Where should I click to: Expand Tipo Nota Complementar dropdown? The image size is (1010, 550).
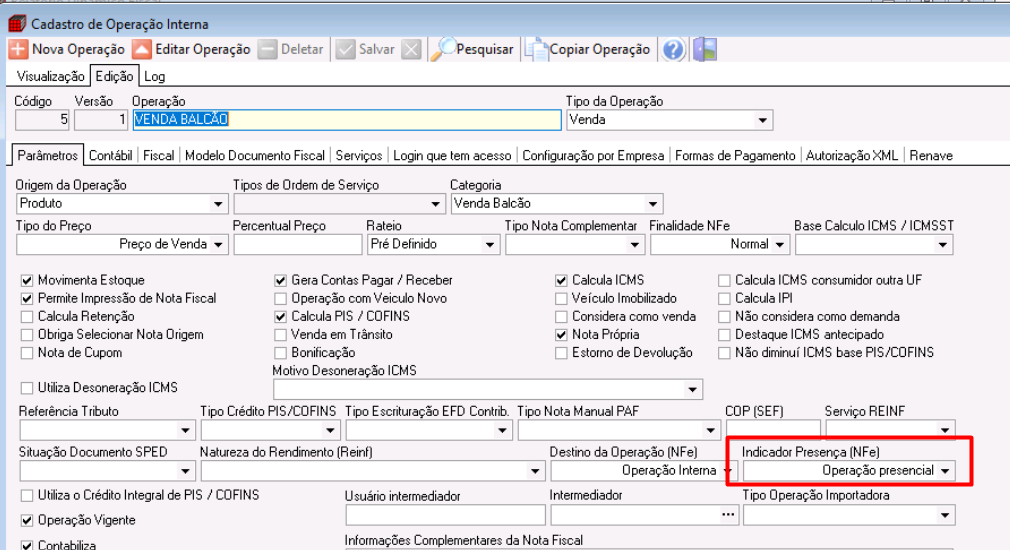(x=634, y=244)
